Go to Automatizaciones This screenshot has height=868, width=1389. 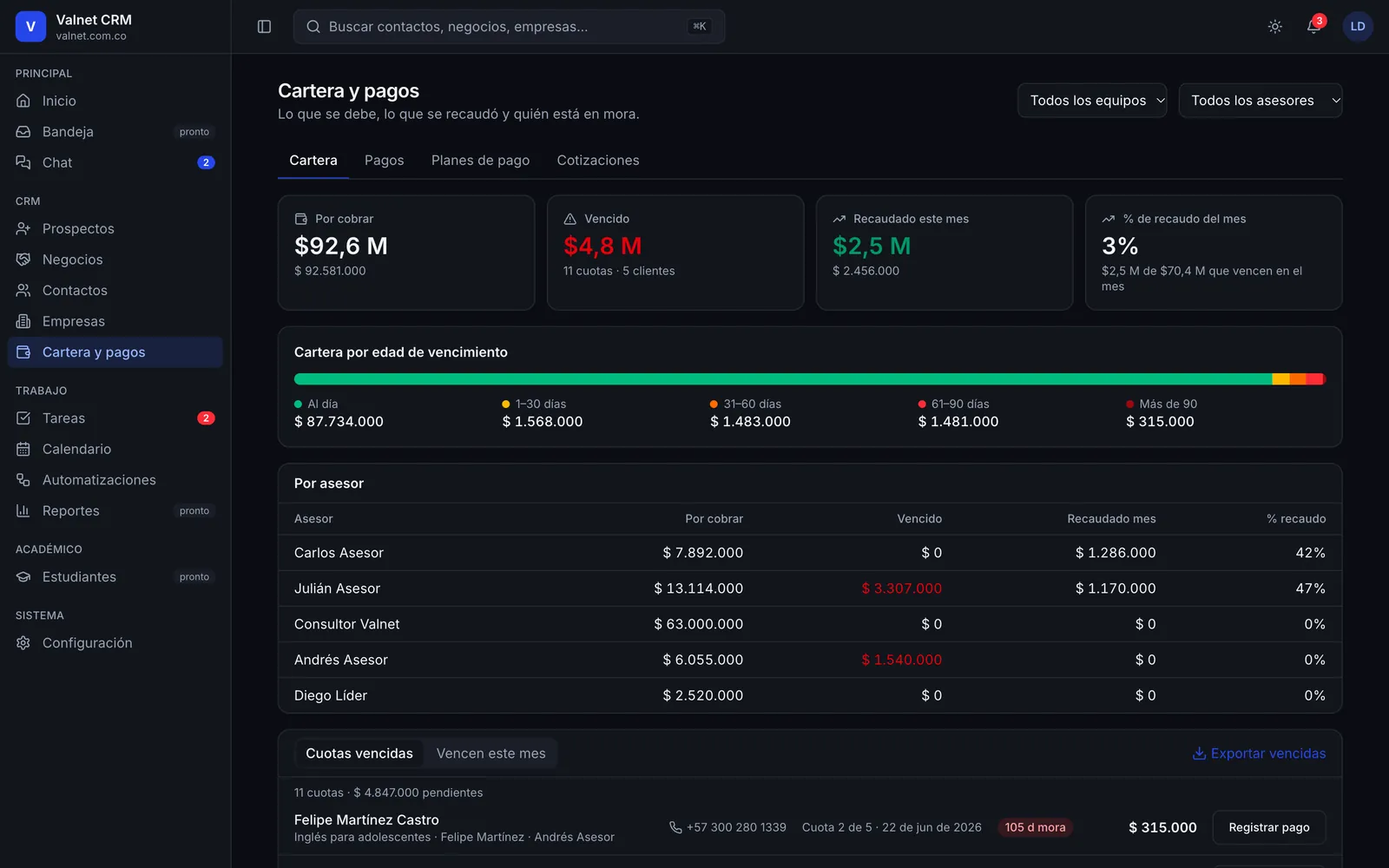115,480
